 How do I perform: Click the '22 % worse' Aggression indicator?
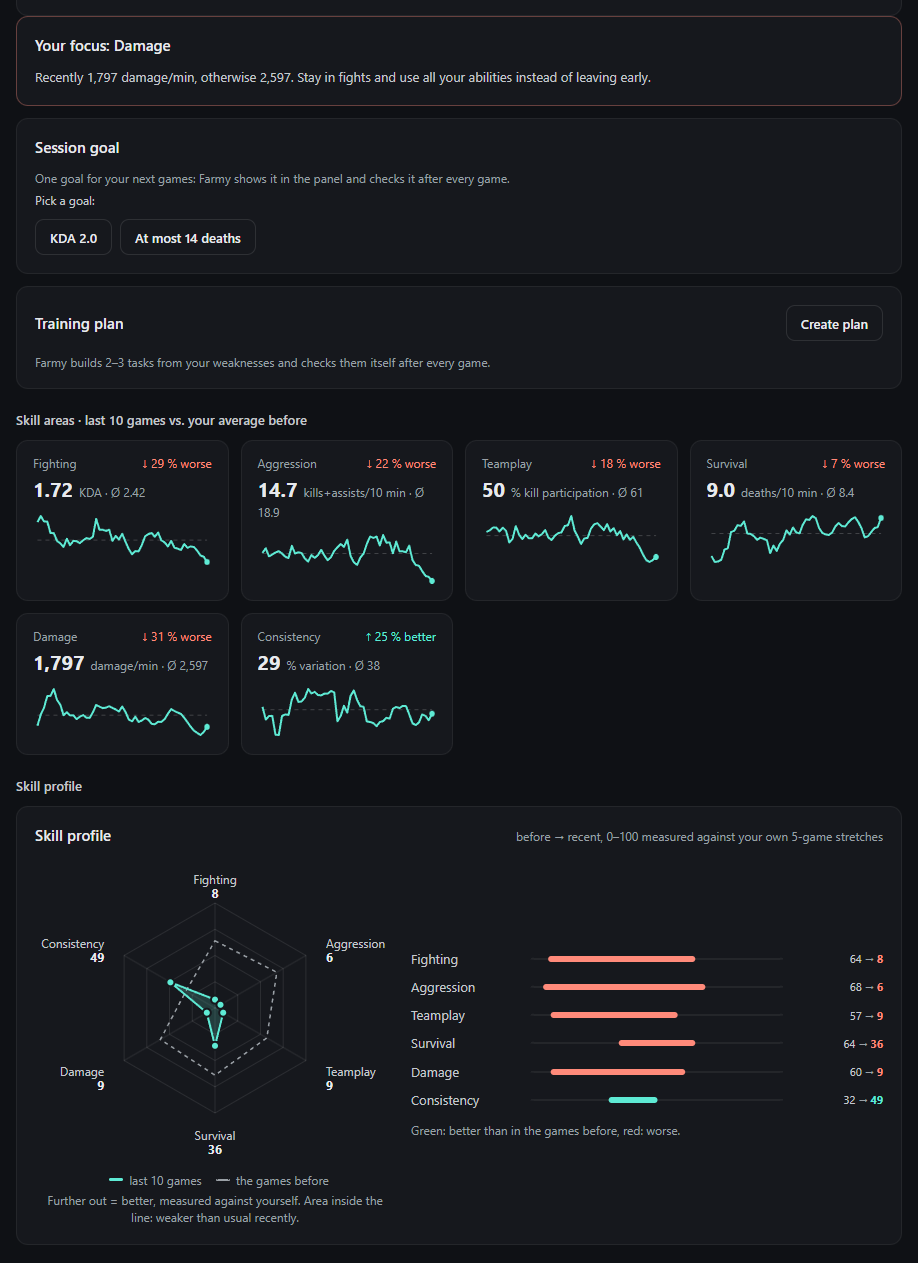click(x=401, y=464)
